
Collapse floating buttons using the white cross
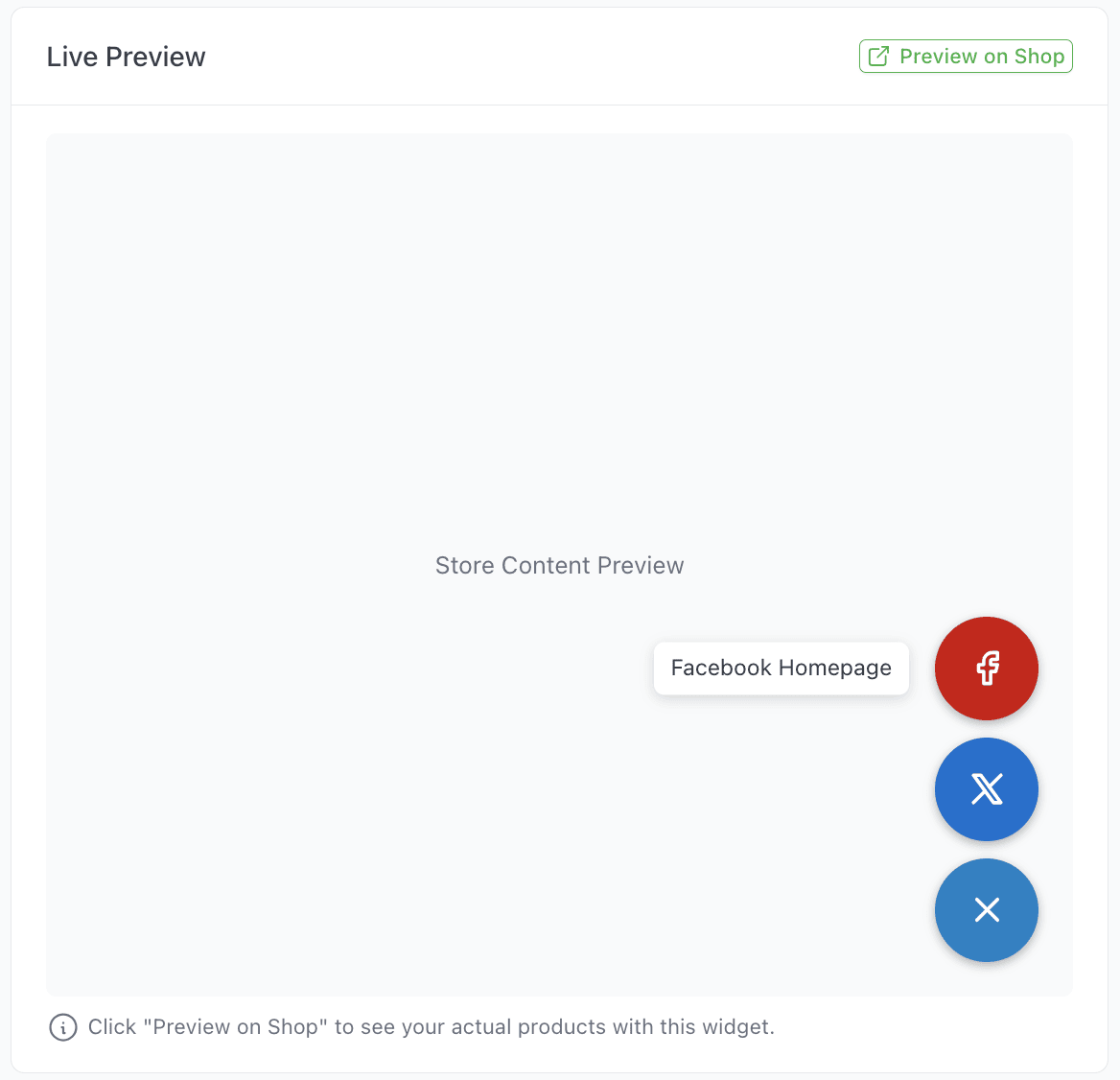click(986, 909)
